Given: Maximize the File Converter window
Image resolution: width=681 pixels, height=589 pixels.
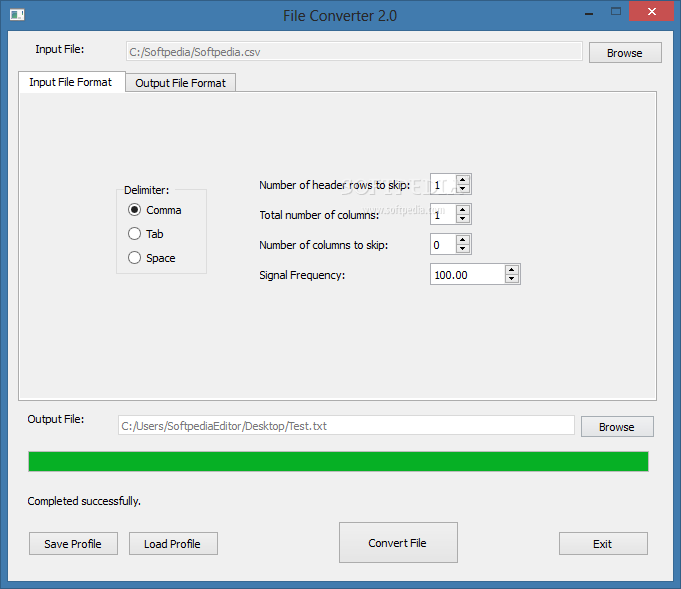Looking at the screenshot, I should pos(616,12).
